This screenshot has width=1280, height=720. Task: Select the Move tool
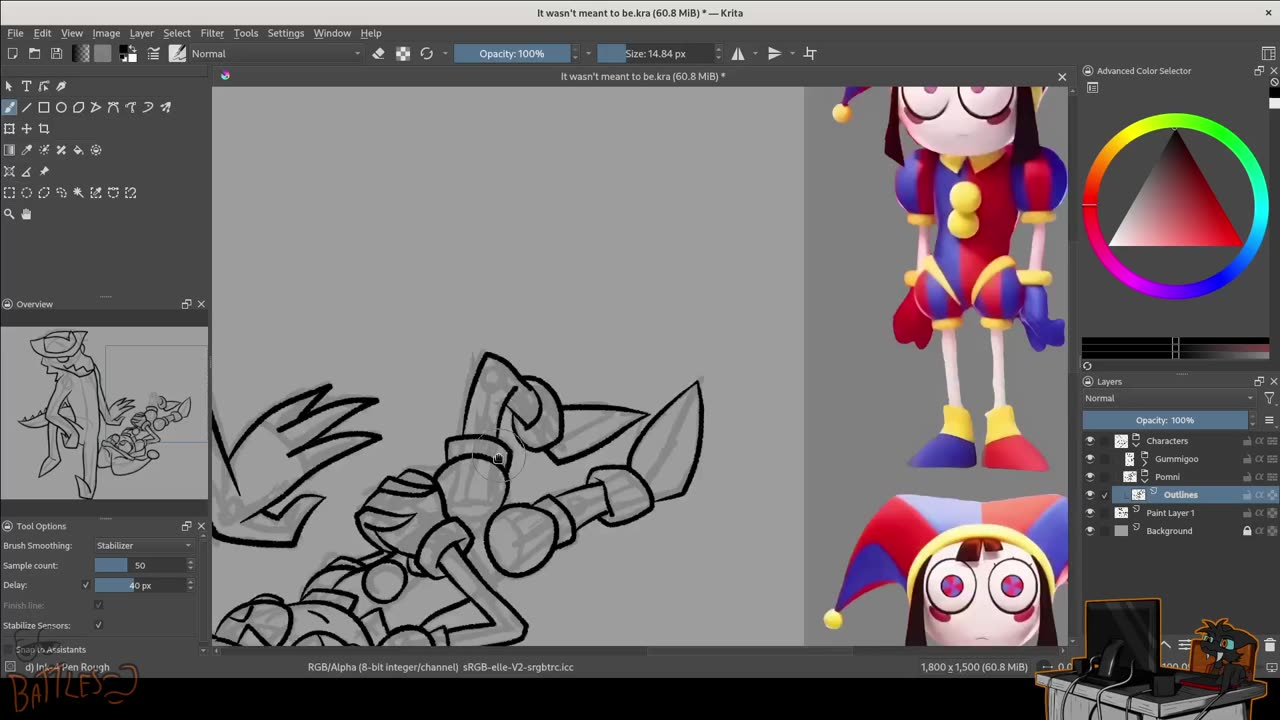26,129
